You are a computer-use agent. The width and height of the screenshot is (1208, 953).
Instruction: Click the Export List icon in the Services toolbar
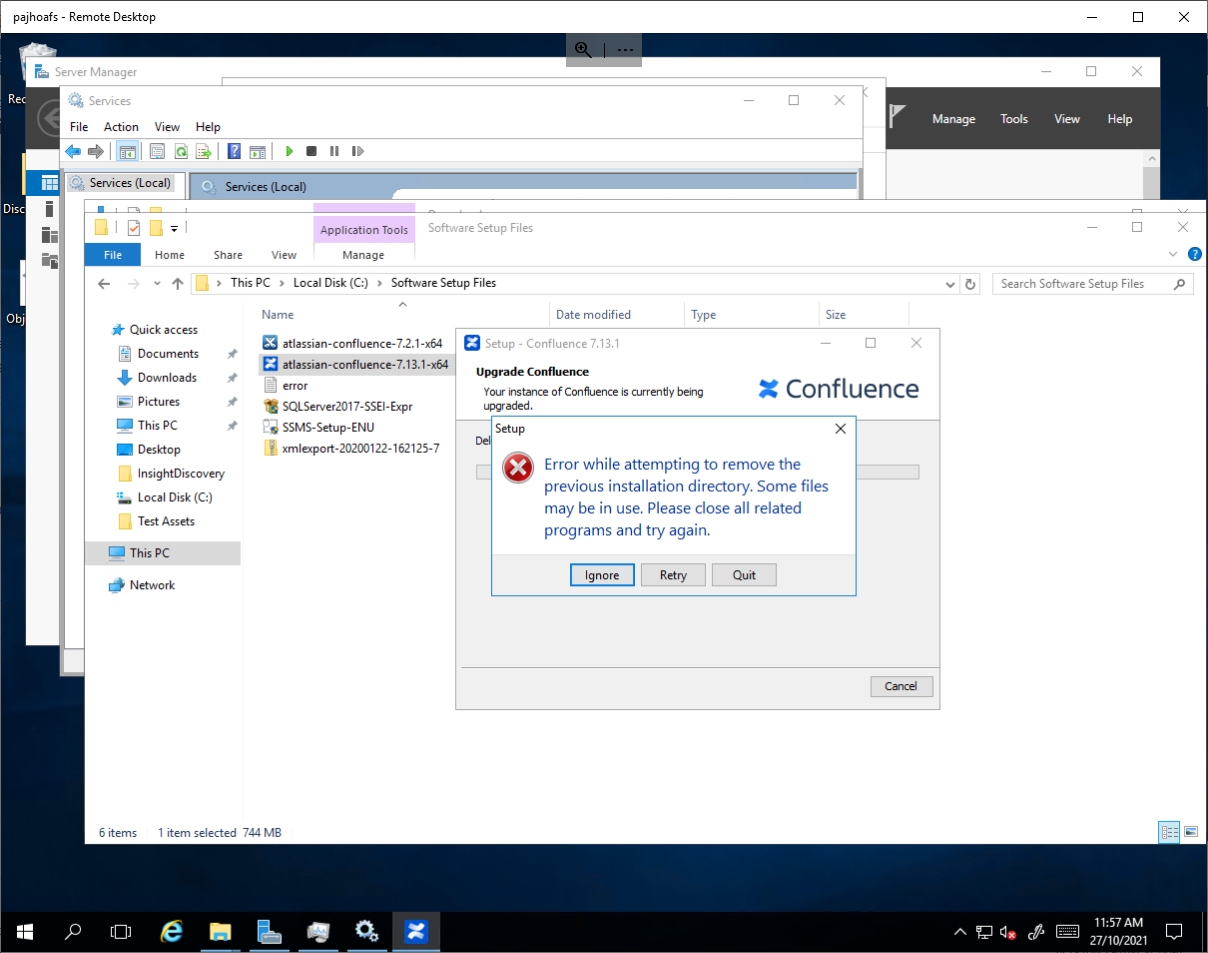[x=203, y=151]
